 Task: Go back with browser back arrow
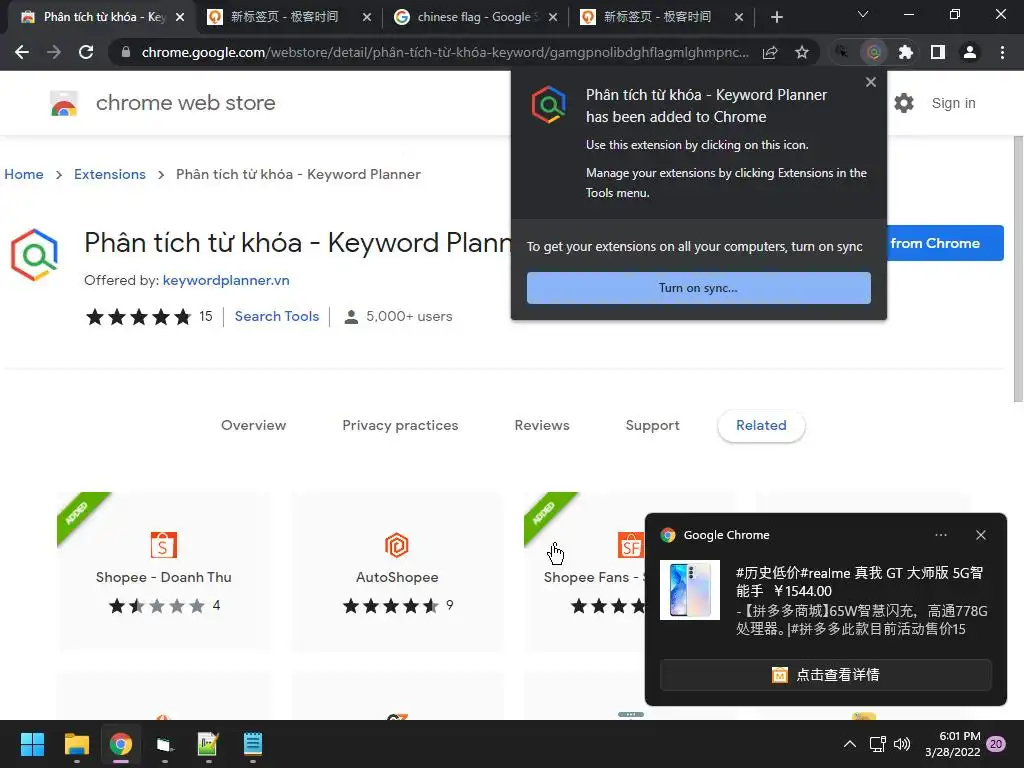point(22,52)
